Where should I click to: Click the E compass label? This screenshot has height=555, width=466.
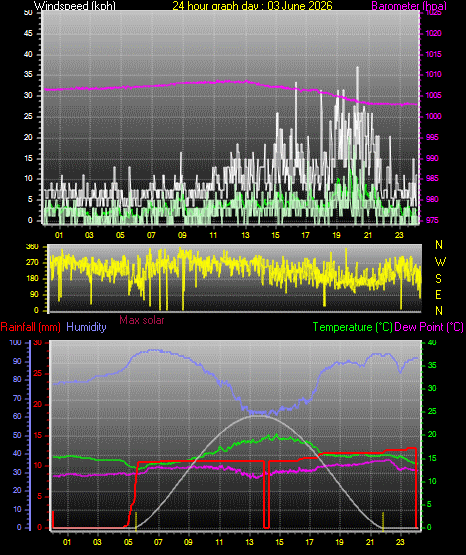438,294
